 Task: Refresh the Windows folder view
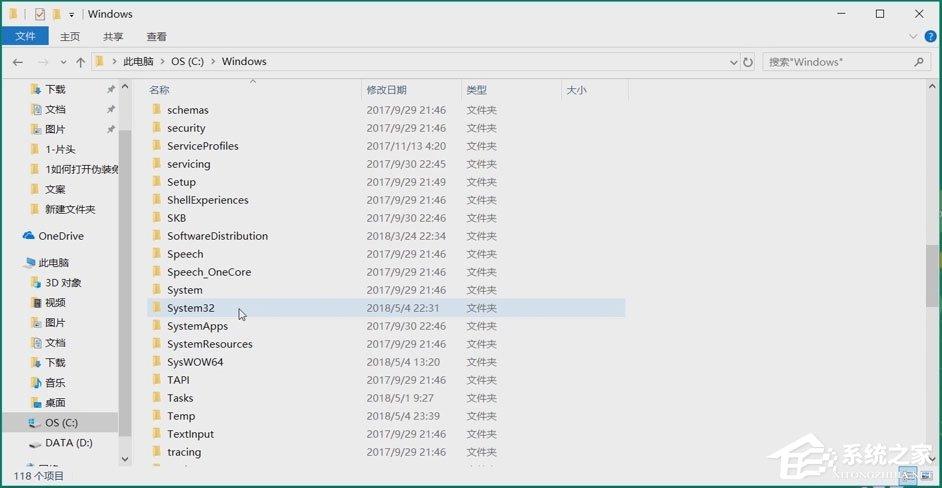[748, 62]
